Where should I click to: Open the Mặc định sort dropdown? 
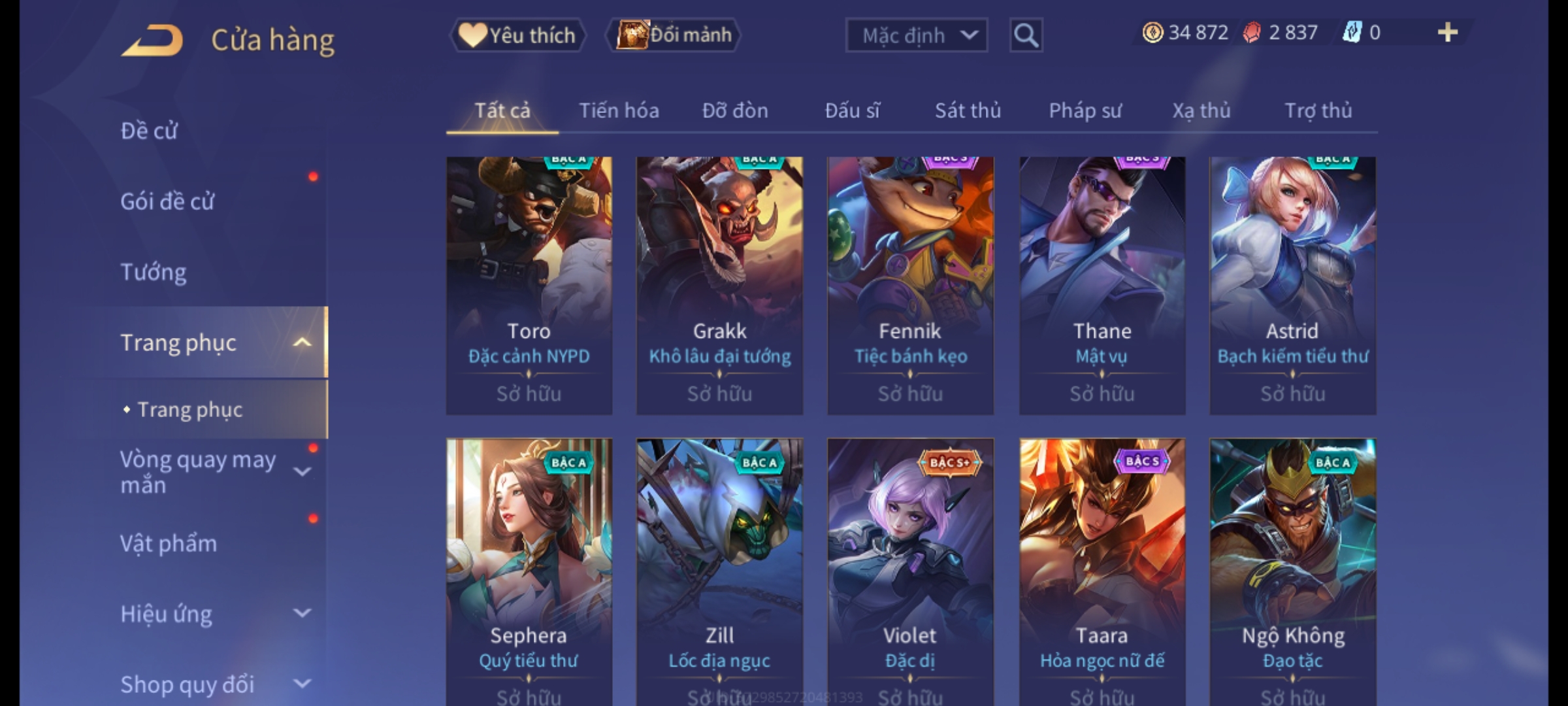[x=916, y=35]
